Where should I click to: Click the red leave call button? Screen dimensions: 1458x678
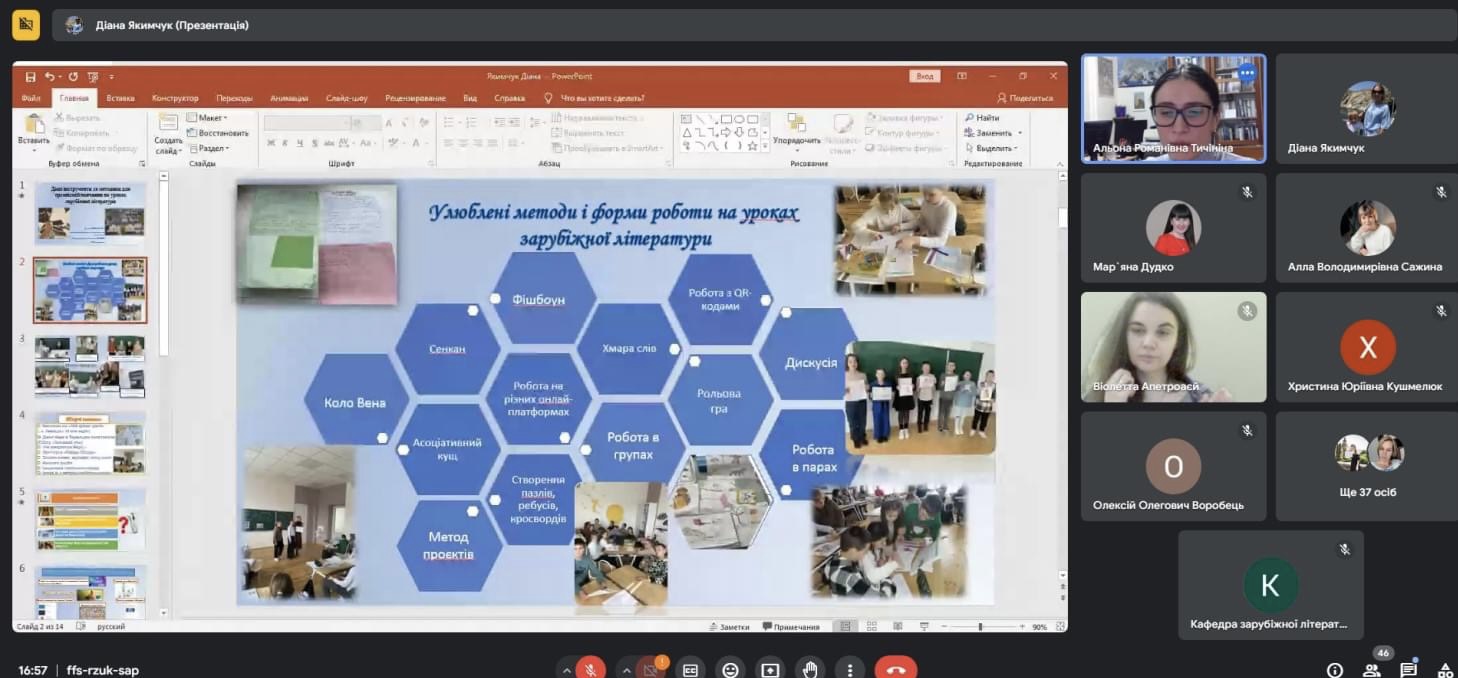click(x=896, y=670)
